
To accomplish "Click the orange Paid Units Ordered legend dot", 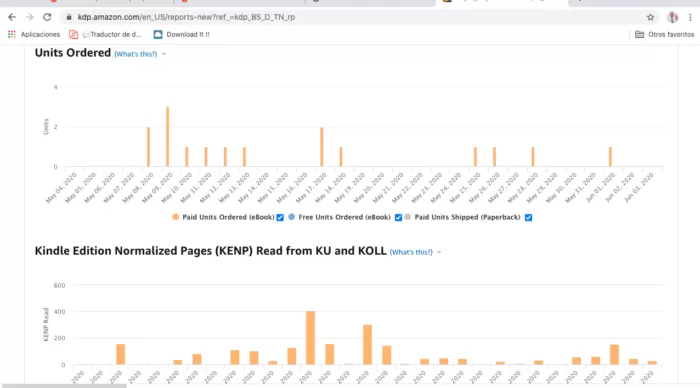I will tap(175, 217).
